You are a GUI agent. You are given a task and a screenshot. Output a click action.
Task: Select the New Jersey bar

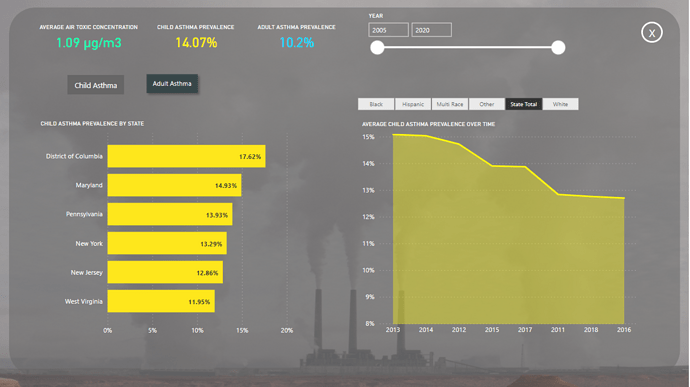pyautogui.click(x=165, y=273)
